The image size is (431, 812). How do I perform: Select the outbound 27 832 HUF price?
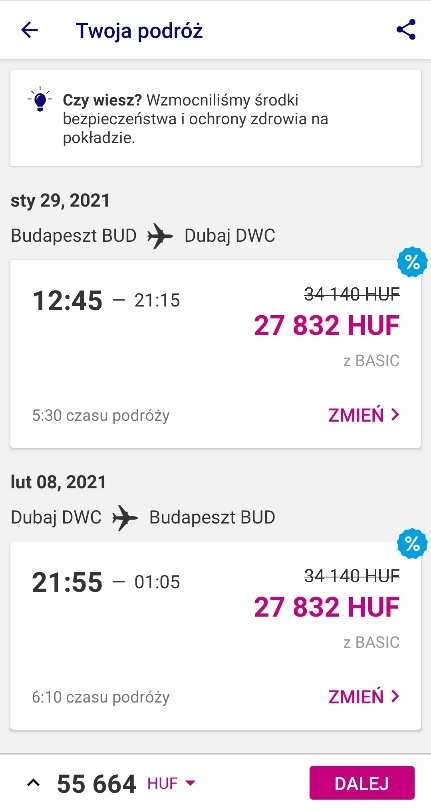click(x=327, y=326)
